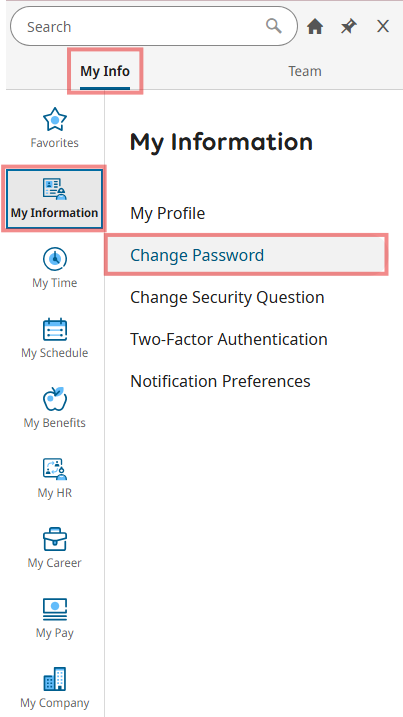Image resolution: width=403 pixels, height=717 pixels.
Task: Pin the menu with the pushpin icon
Action: (349, 27)
